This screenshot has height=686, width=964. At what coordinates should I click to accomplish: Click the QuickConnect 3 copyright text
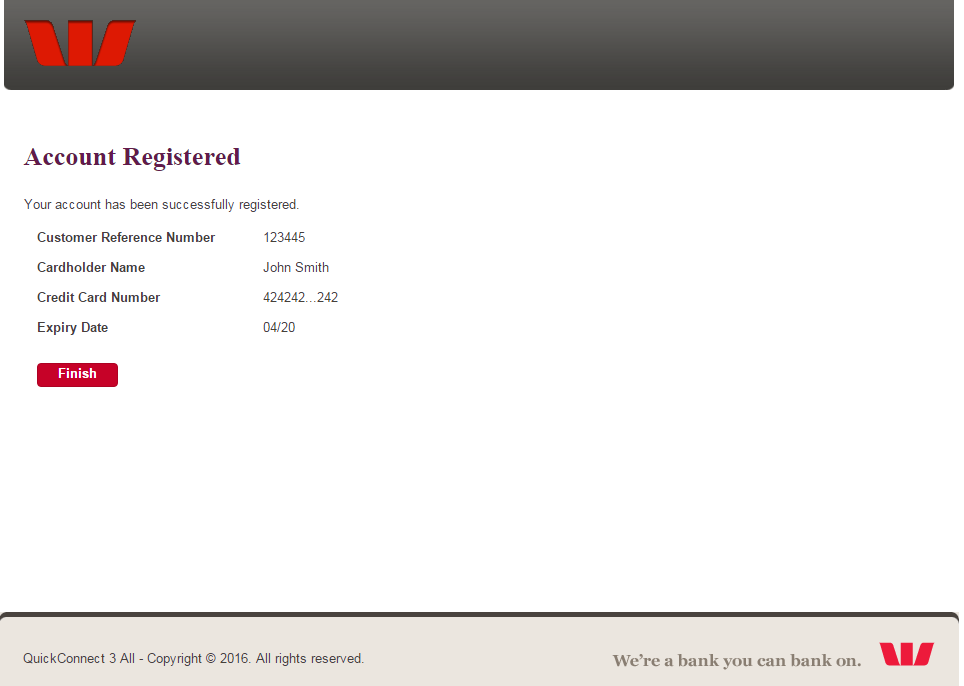(194, 658)
